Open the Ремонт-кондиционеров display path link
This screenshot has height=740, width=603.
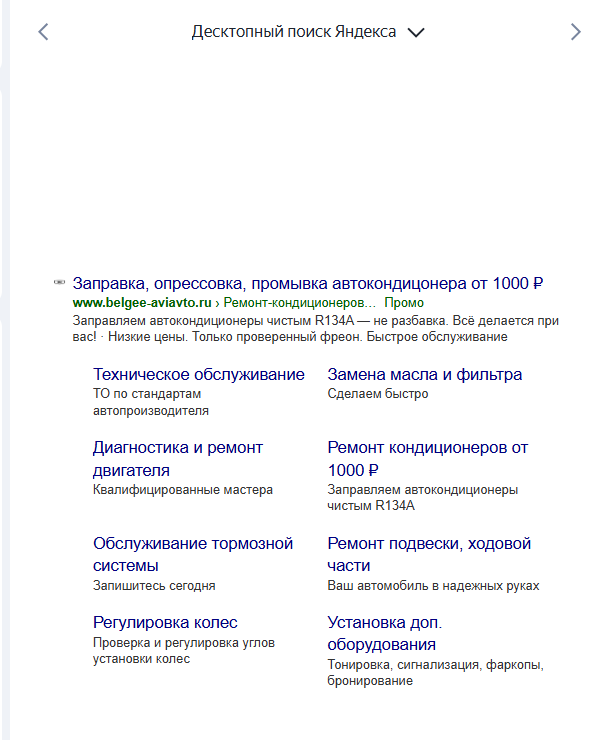pyautogui.click(x=300, y=303)
